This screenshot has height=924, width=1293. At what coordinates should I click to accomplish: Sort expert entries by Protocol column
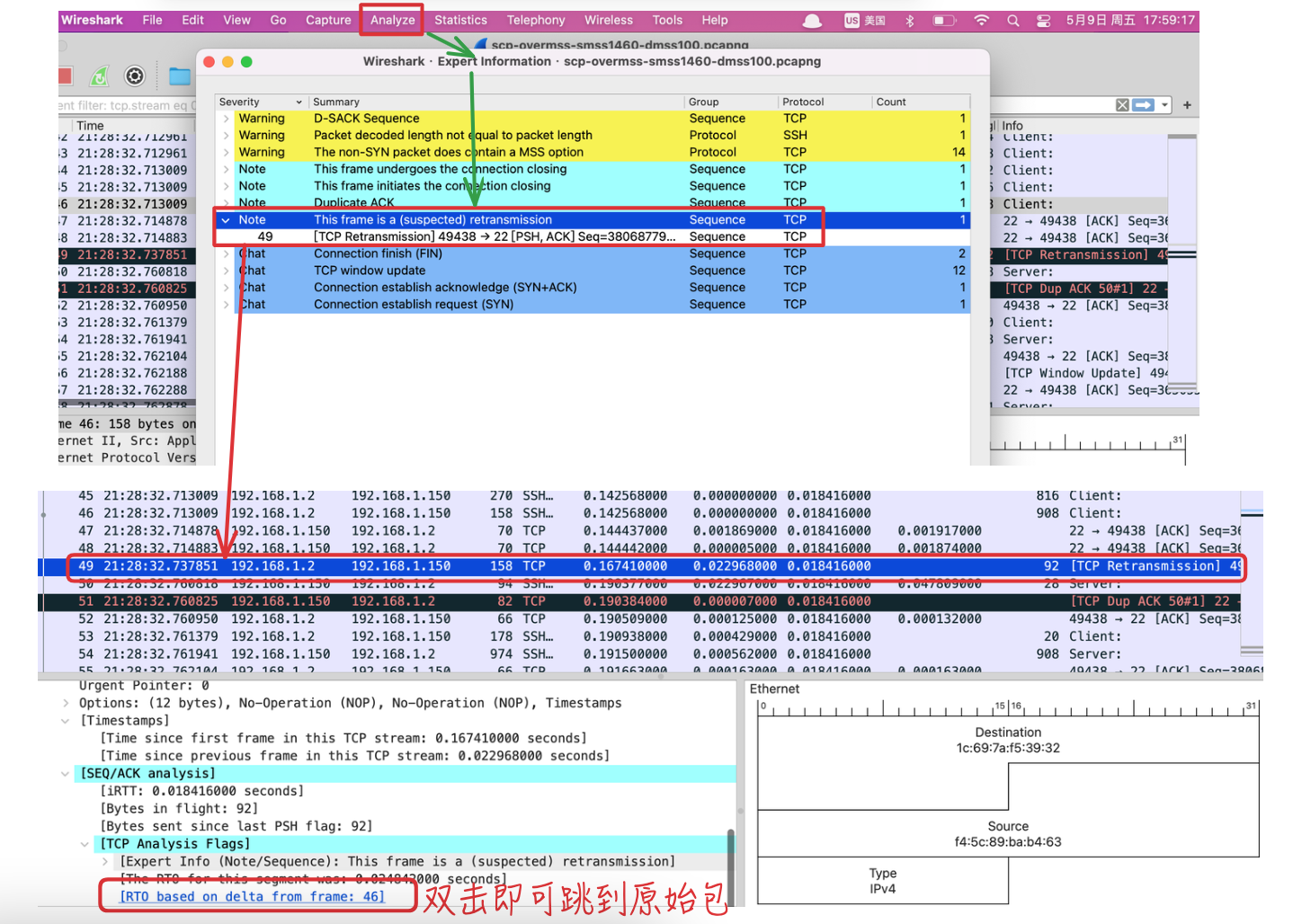pyautogui.click(x=824, y=102)
